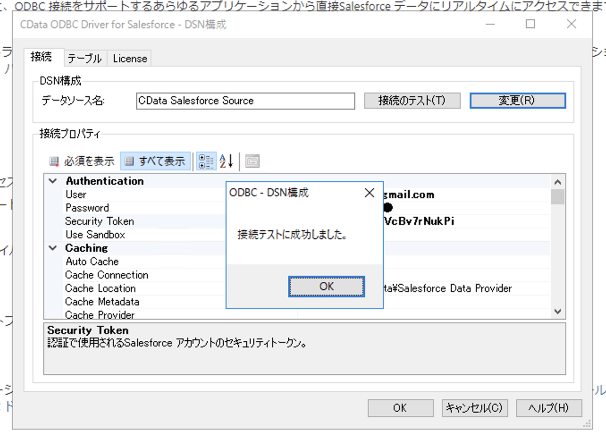Maximize the CData ODBC Driver window
The width and height of the screenshot is (606, 433).
tap(531, 24)
